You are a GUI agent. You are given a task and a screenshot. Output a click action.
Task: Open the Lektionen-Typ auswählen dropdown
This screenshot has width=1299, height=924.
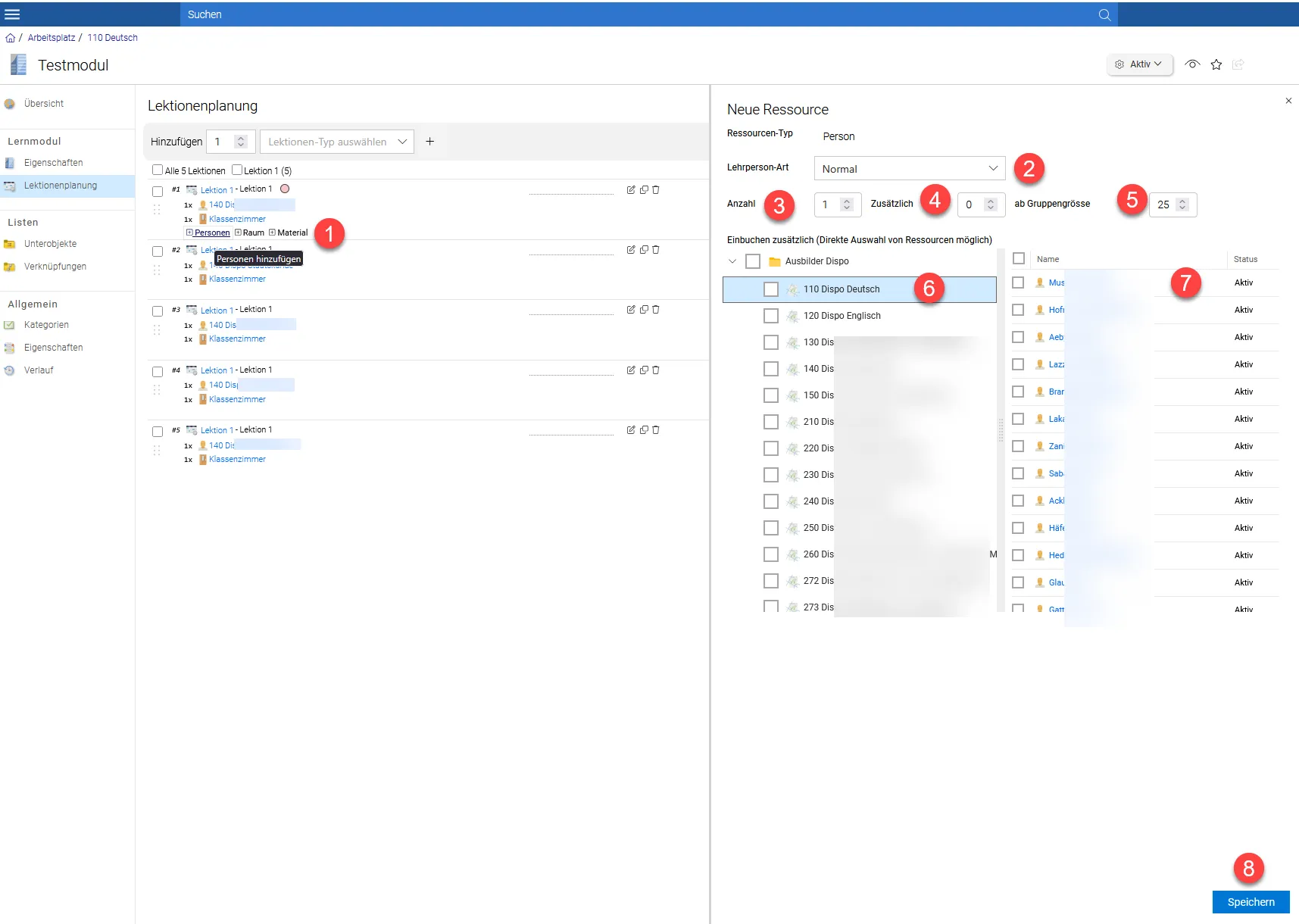pos(337,142)
